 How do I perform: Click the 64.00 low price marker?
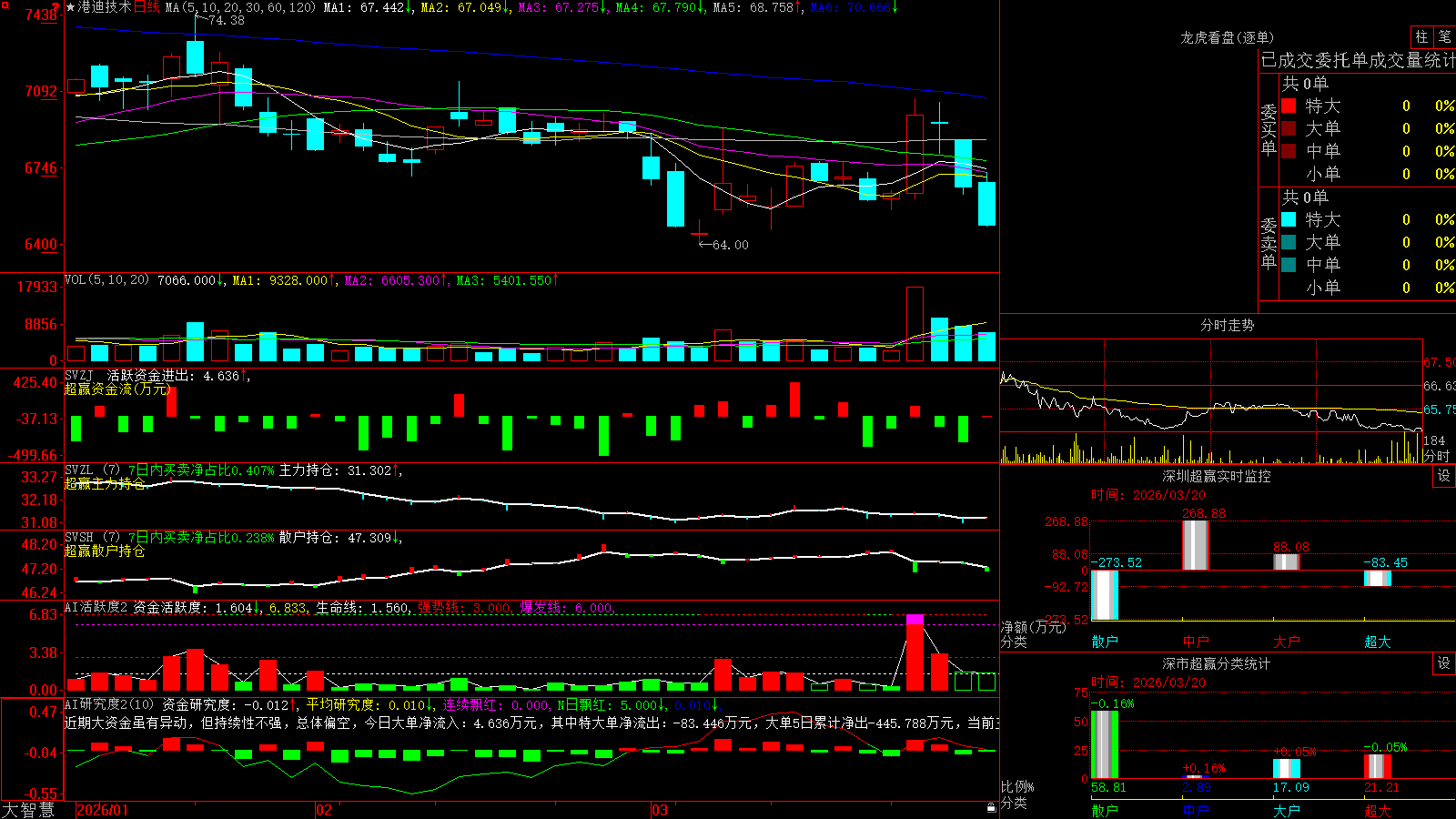point(730,245)
